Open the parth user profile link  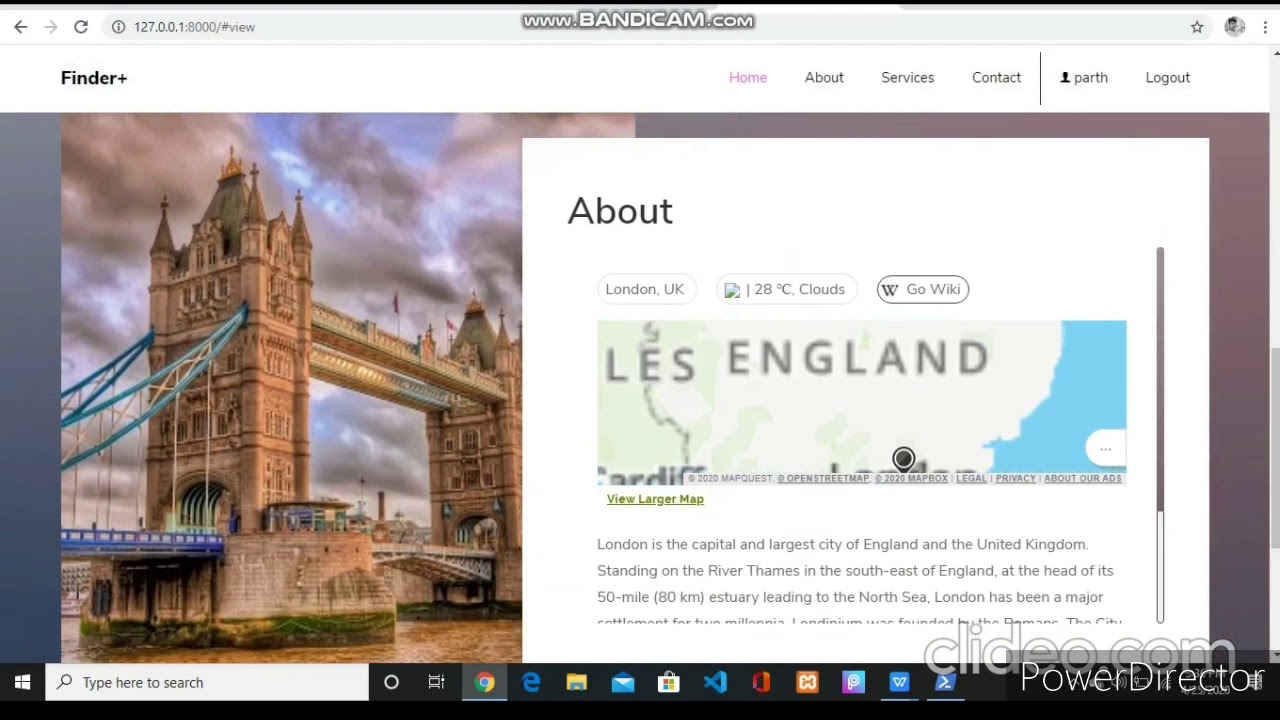(1084, 77)
